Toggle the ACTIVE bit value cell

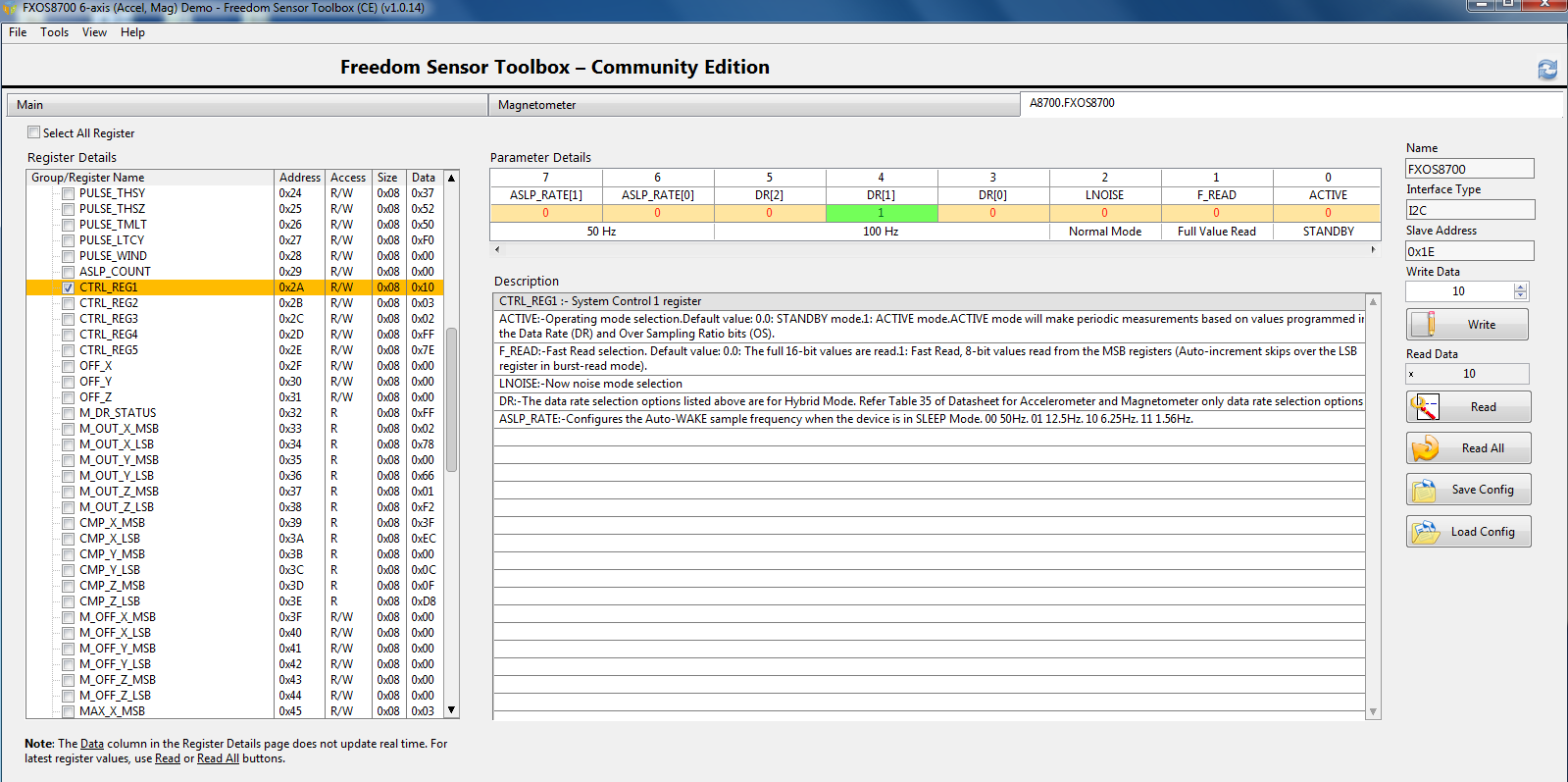(1328, 213)
